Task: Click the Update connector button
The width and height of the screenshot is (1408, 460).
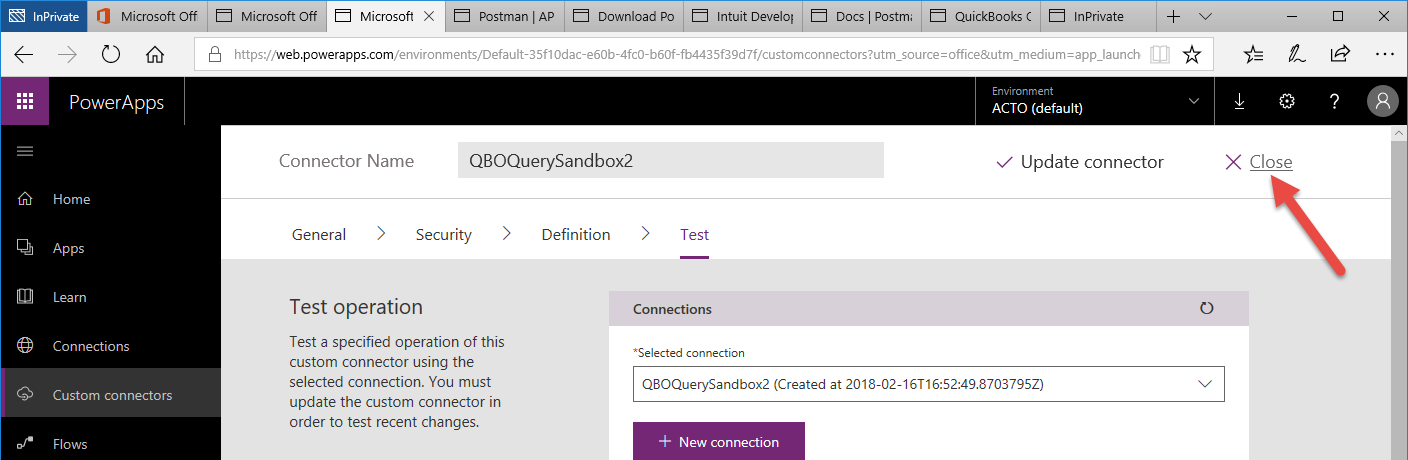Action: pos(1080,162)
